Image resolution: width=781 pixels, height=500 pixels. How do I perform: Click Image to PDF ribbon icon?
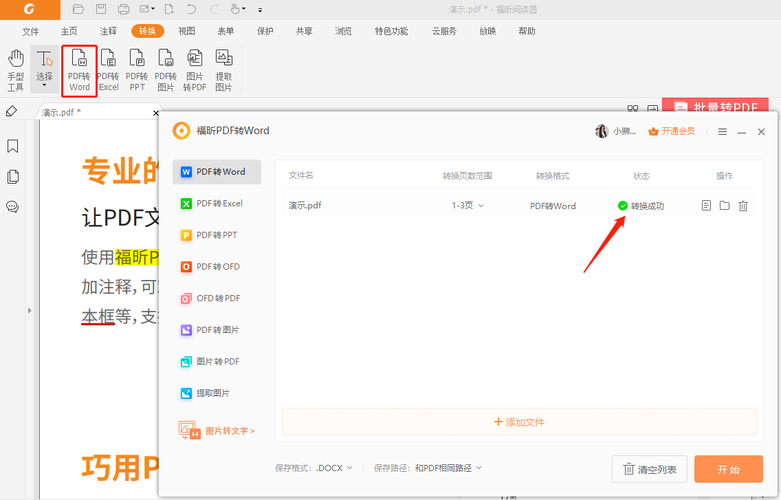coord(194,71)
